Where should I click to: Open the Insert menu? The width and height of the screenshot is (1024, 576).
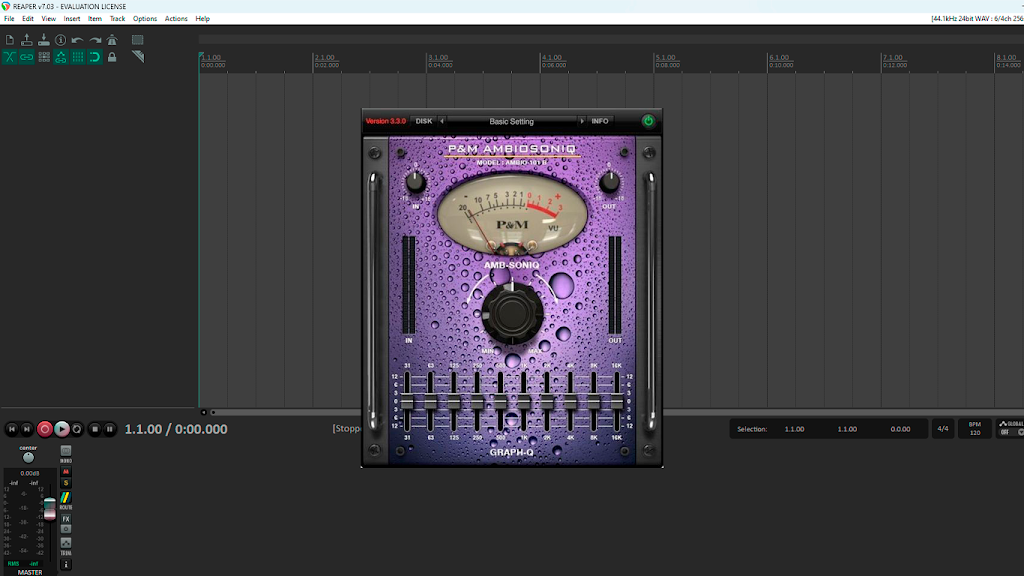pos(72,18)
